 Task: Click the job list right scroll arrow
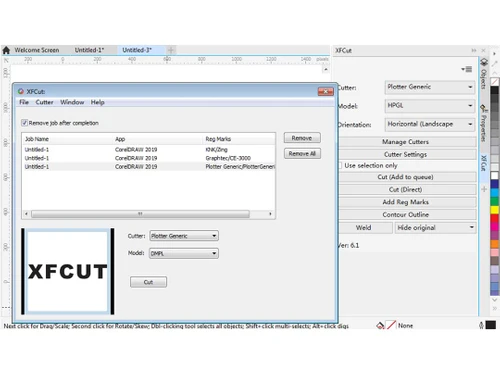click(x=270, y=214)
